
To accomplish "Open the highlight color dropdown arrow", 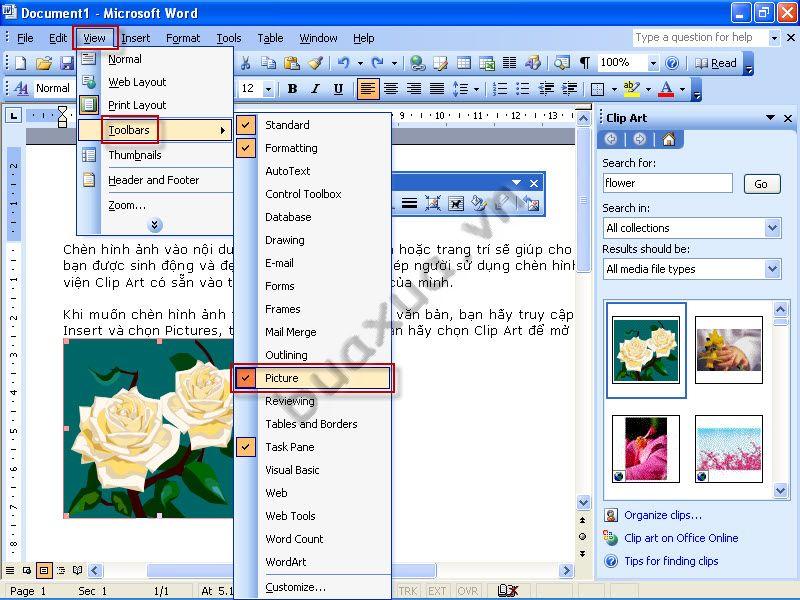I will pyautogui.click(x=648, y=89).
